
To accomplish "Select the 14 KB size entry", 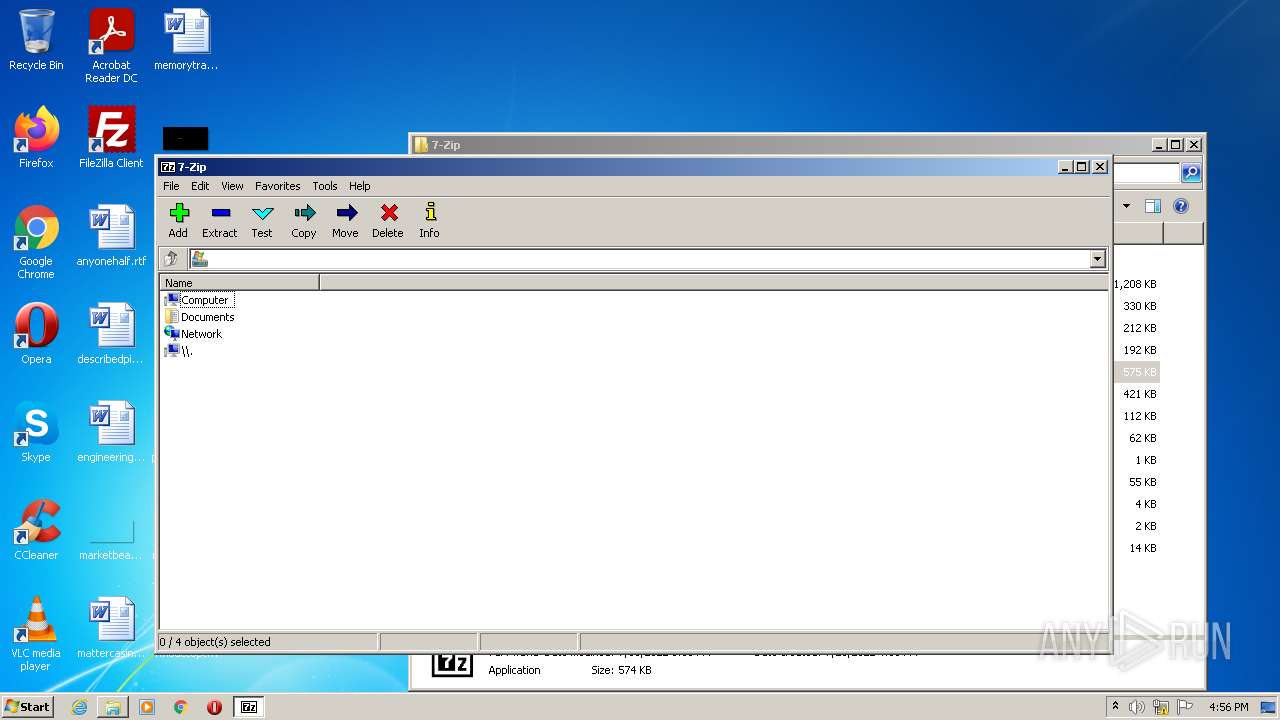I will 1143,548.
